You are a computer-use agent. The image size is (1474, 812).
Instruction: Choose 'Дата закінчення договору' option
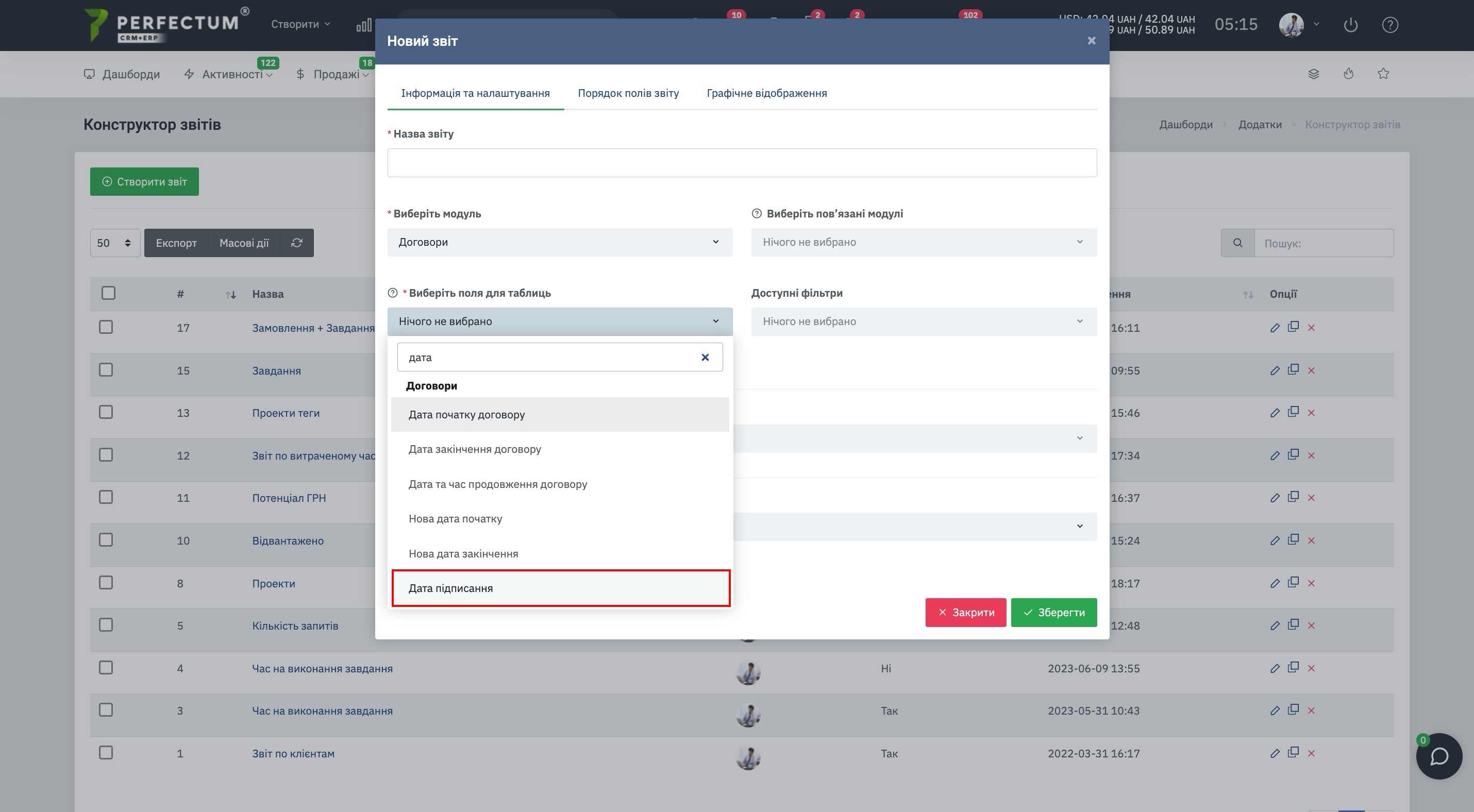[x=560, y=449]
